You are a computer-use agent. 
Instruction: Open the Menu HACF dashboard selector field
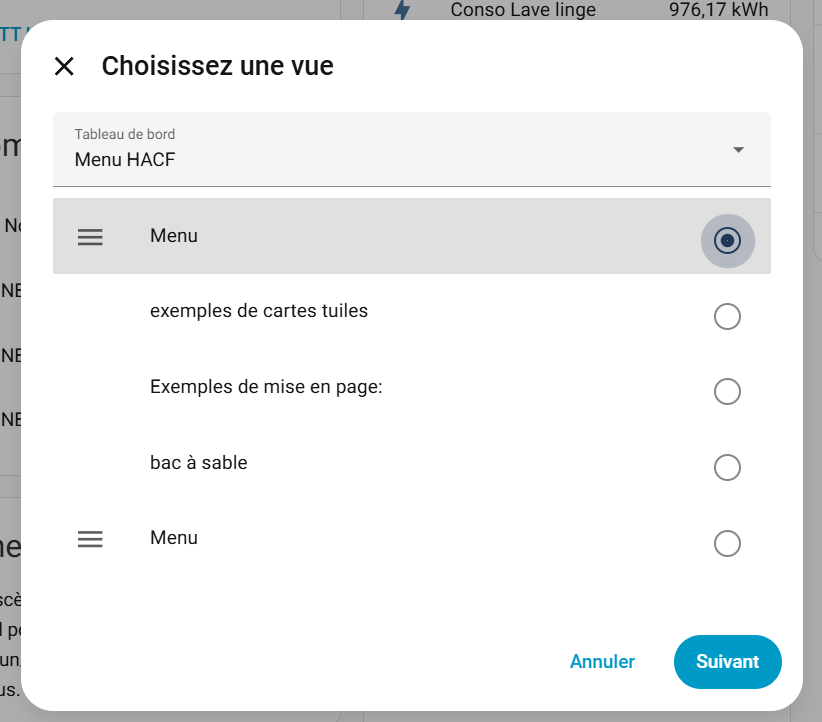pos(400,149)
